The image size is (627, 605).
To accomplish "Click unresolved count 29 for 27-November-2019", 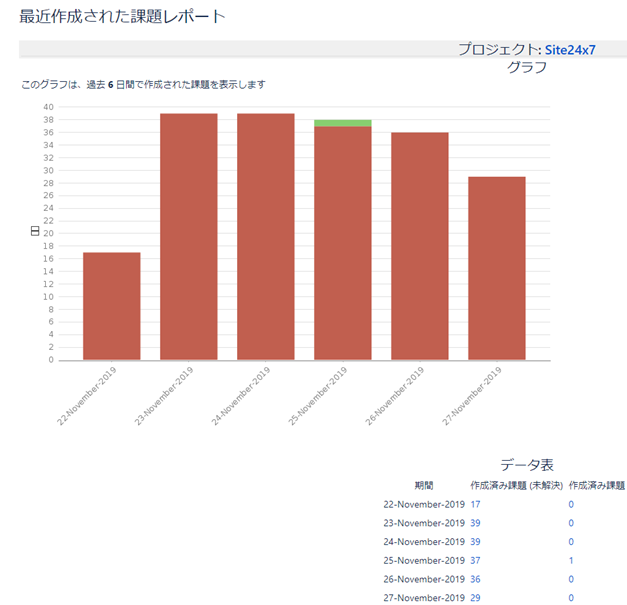I will pos(475,598).
